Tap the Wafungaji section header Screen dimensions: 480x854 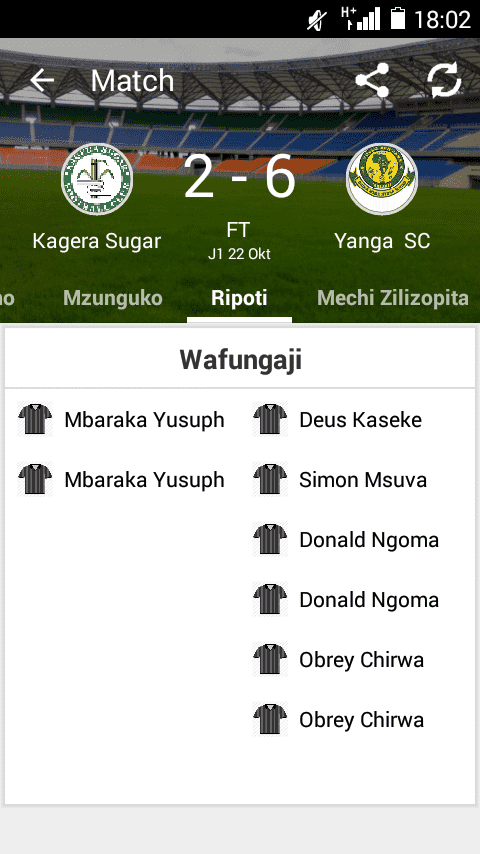tap(240, 359)
